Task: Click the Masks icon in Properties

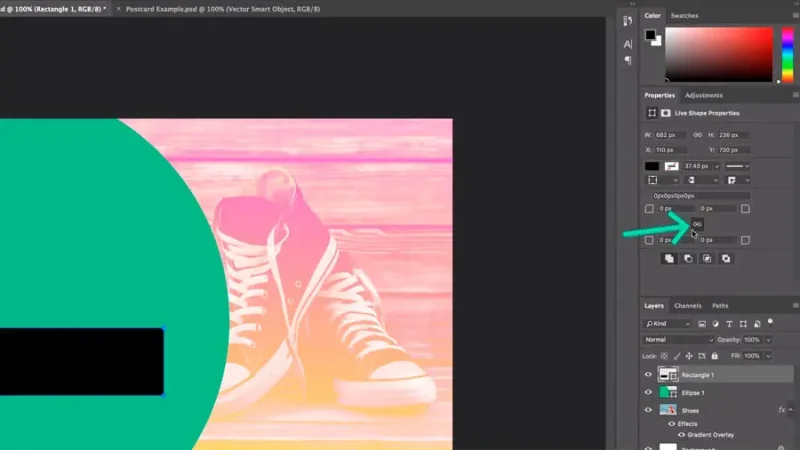Action: [x=666, y=113]
